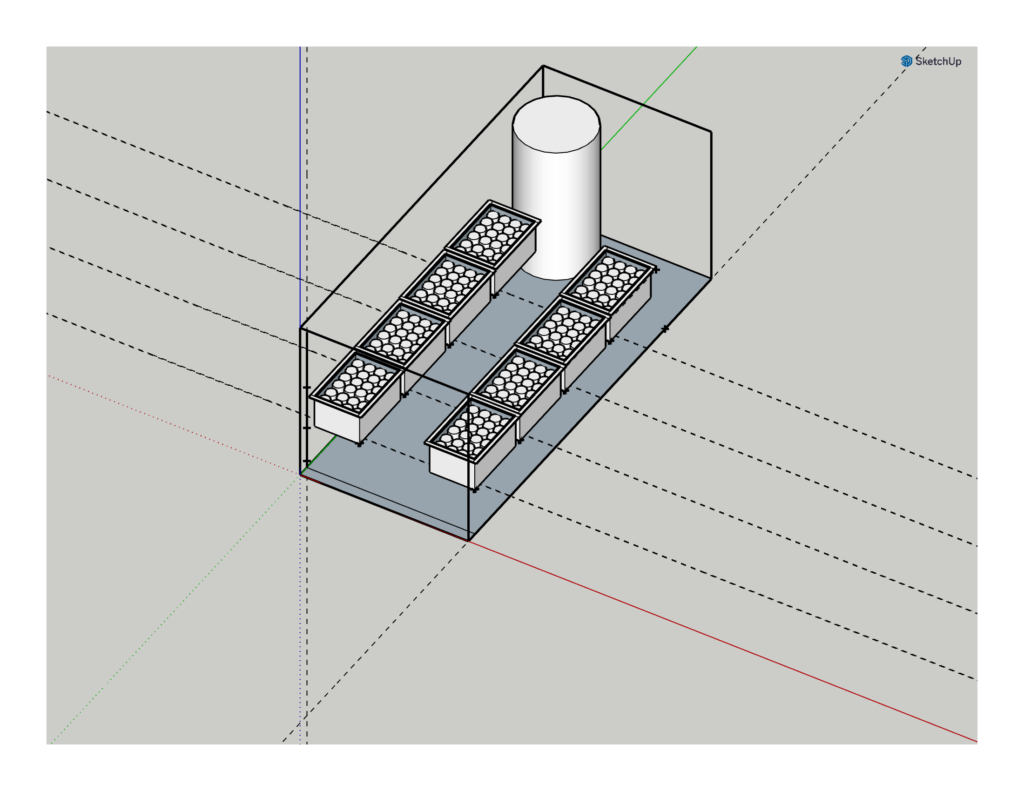The height and width of the screenshot is (791, 1024).
Task: Click the origin where the axes meet
Action: 301,475
